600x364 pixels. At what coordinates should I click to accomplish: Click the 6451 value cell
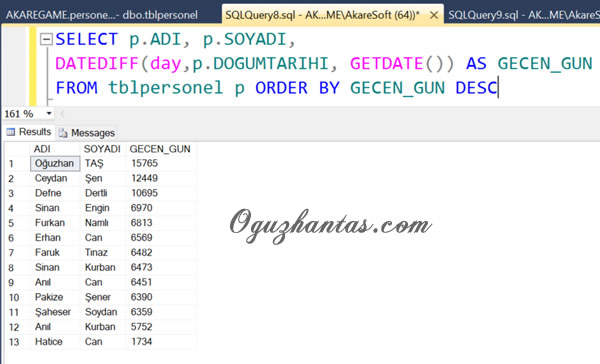(161, 282)
